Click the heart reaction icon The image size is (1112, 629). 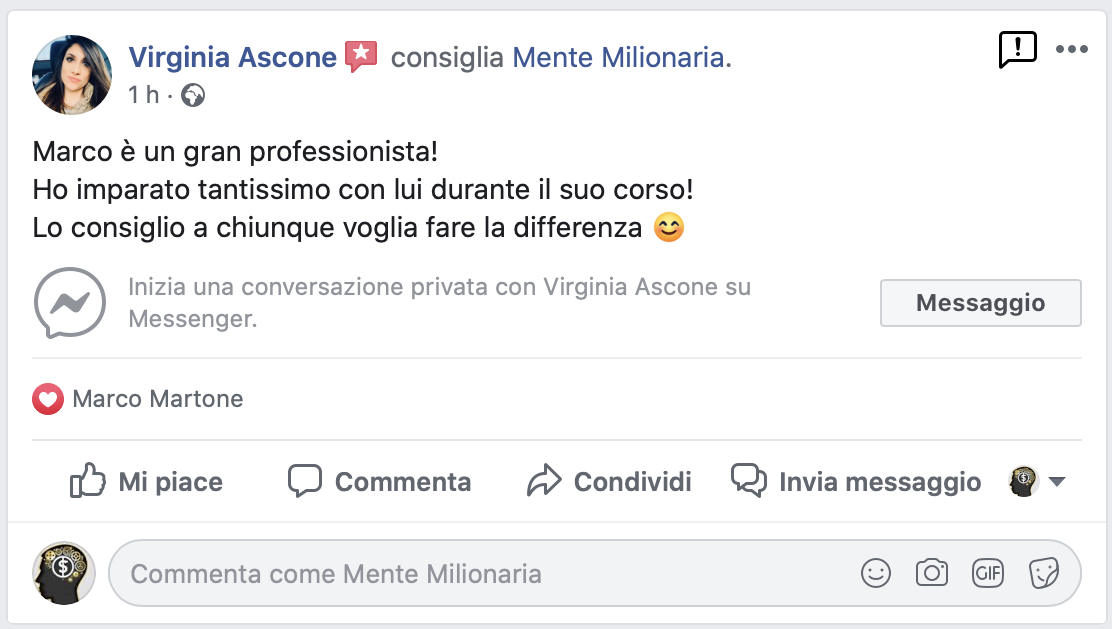pos(48,400)
